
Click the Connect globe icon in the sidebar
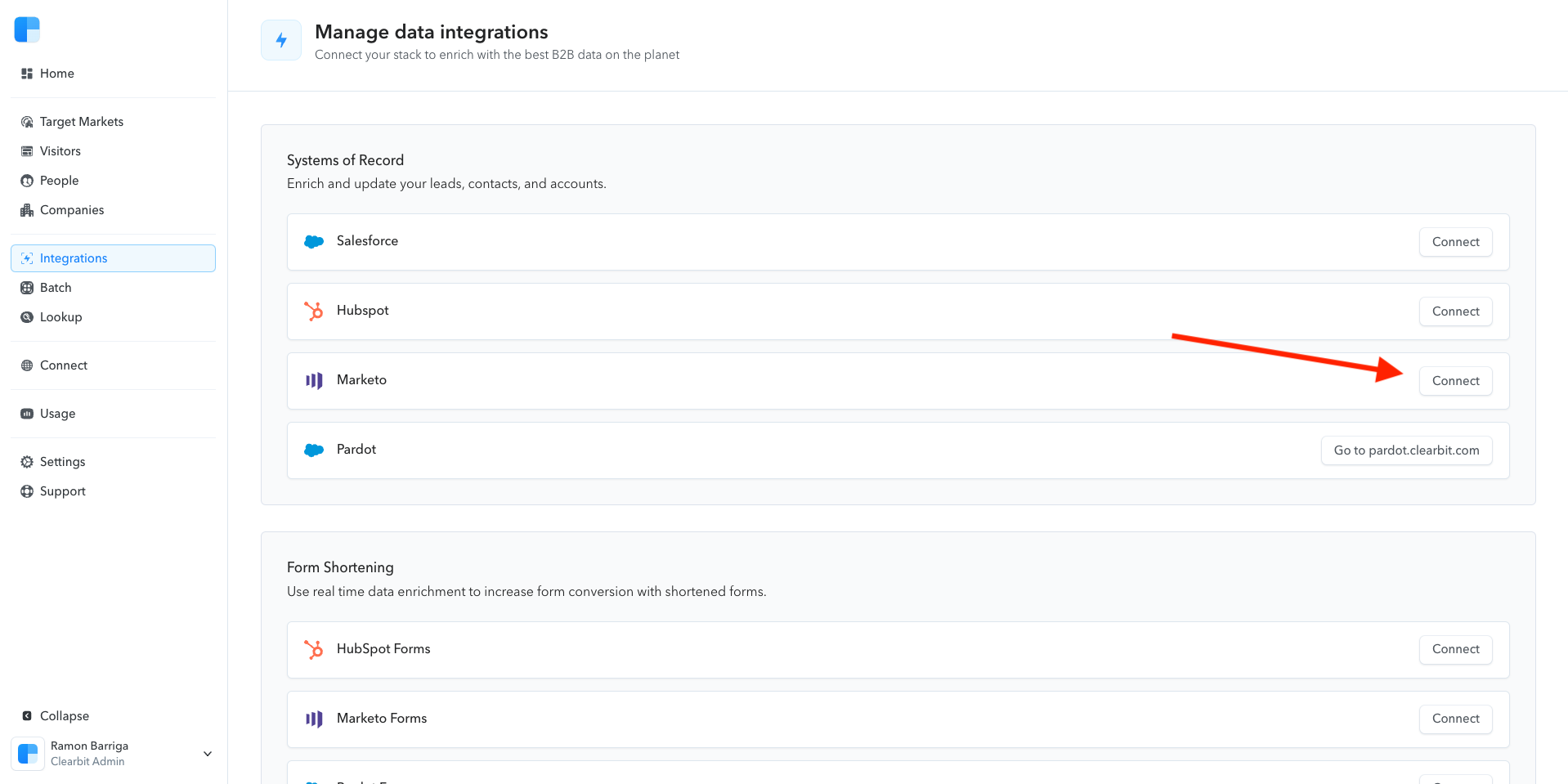(x=27, y=365)
